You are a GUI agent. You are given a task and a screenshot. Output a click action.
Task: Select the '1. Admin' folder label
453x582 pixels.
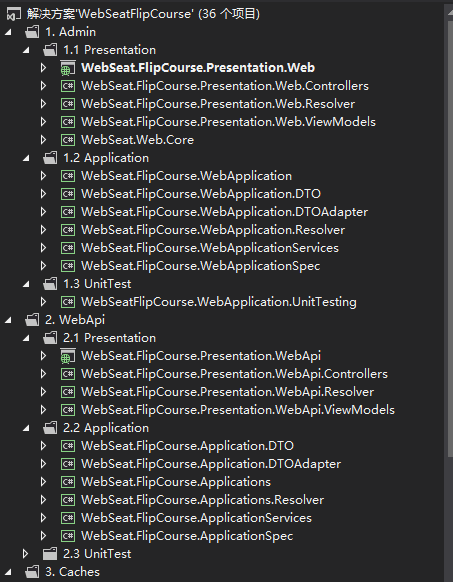[71, 32]
